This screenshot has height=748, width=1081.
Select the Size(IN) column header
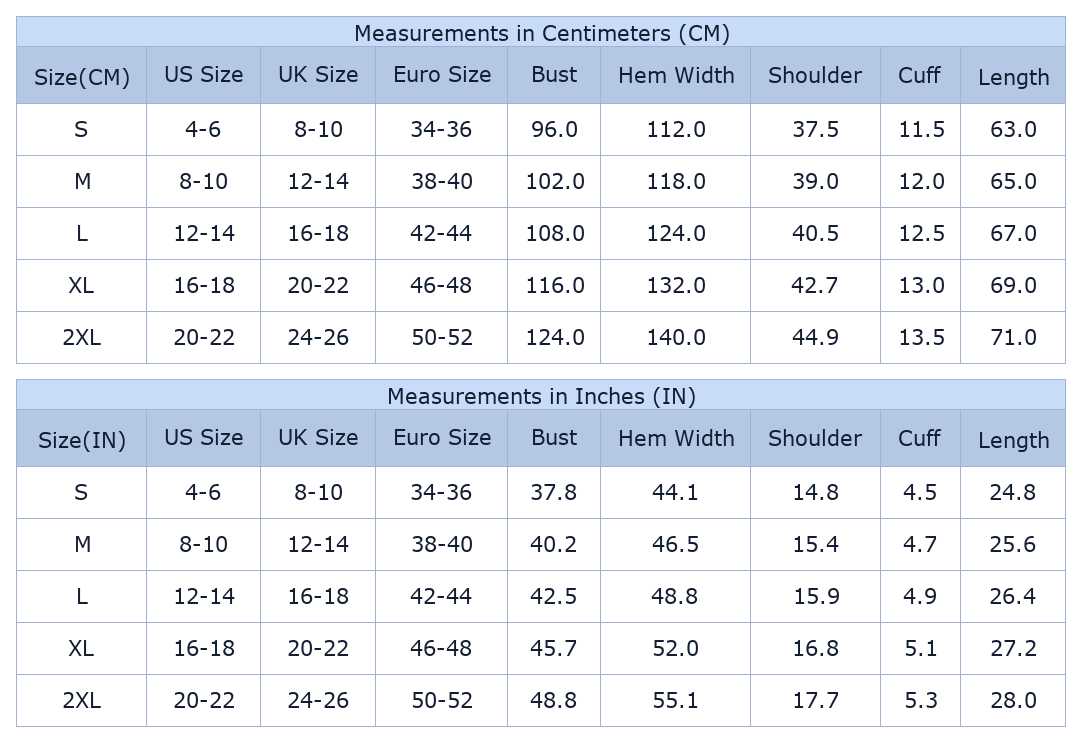click(82, 440)
